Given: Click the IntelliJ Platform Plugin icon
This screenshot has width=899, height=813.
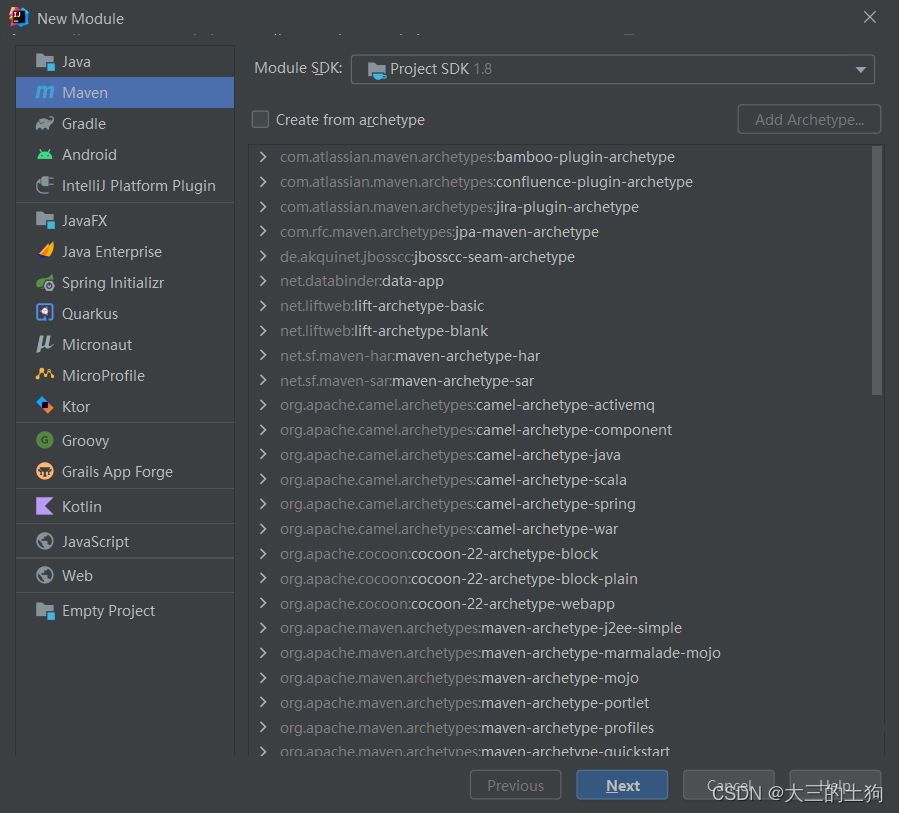Looking at the screenshot, I should [x=45, y=185].
